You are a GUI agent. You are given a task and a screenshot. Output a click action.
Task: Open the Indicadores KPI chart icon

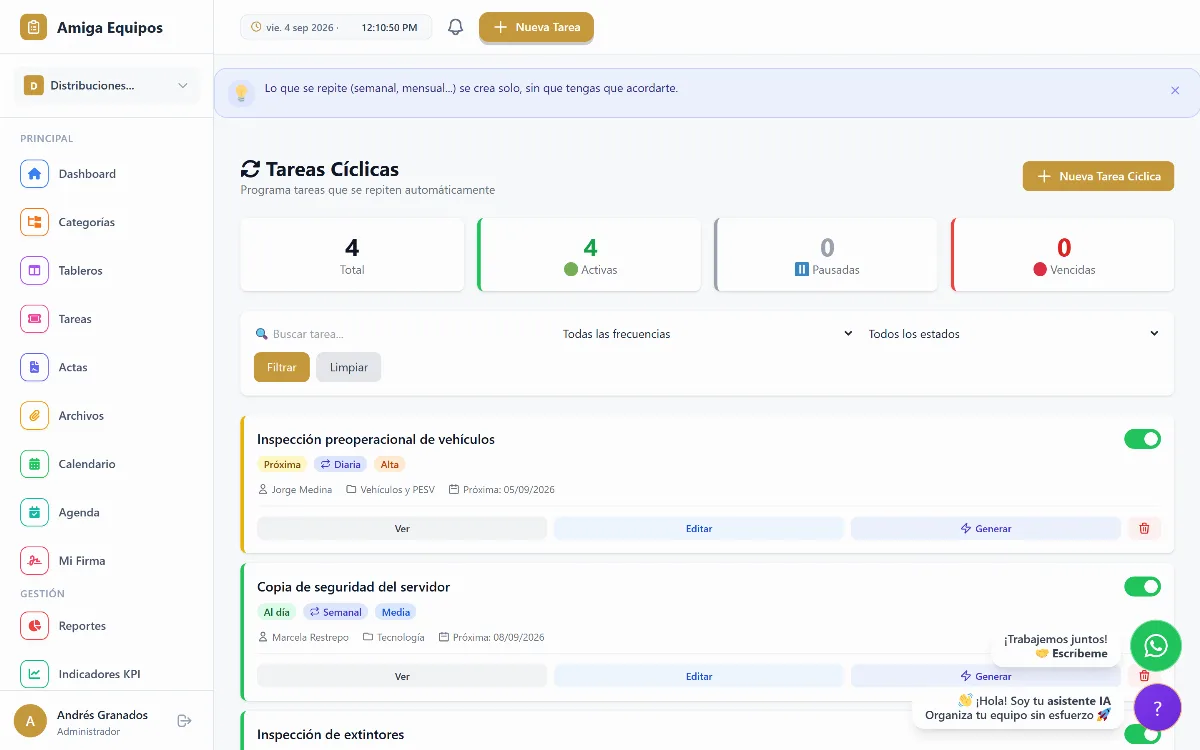34,674
